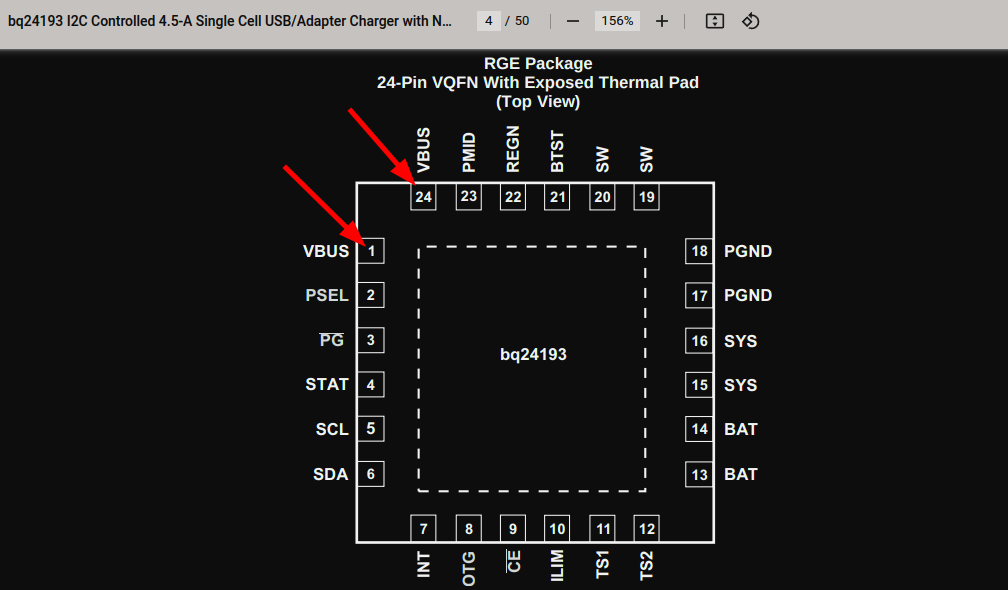Click the BAT label beside pin 13
The height and width of the screenshot is (590, 1008).
point(741,474)
